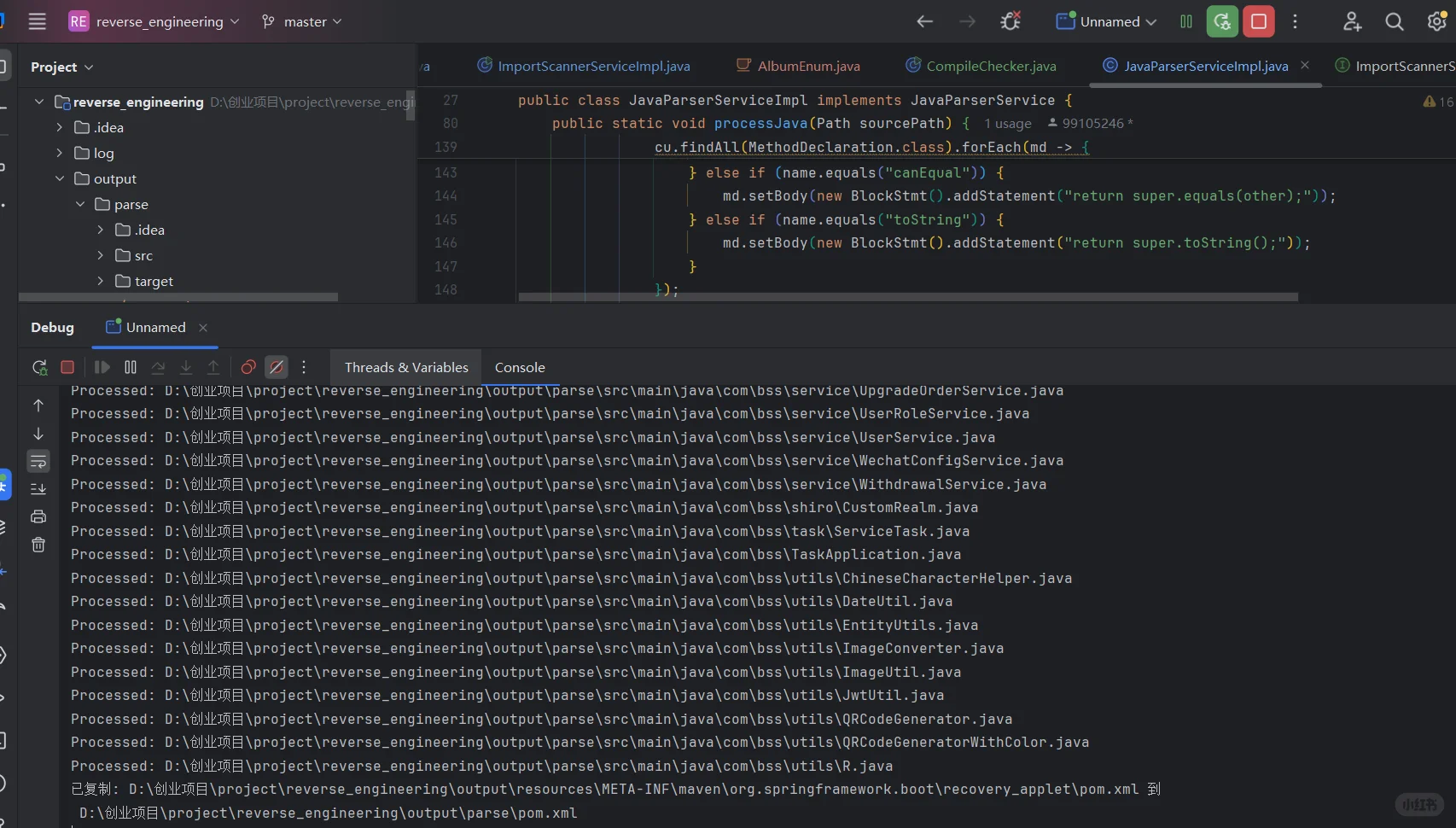Expand the .idea folder under parse
The width and height of the screenshot is (1456, 828).
[100, 230]
